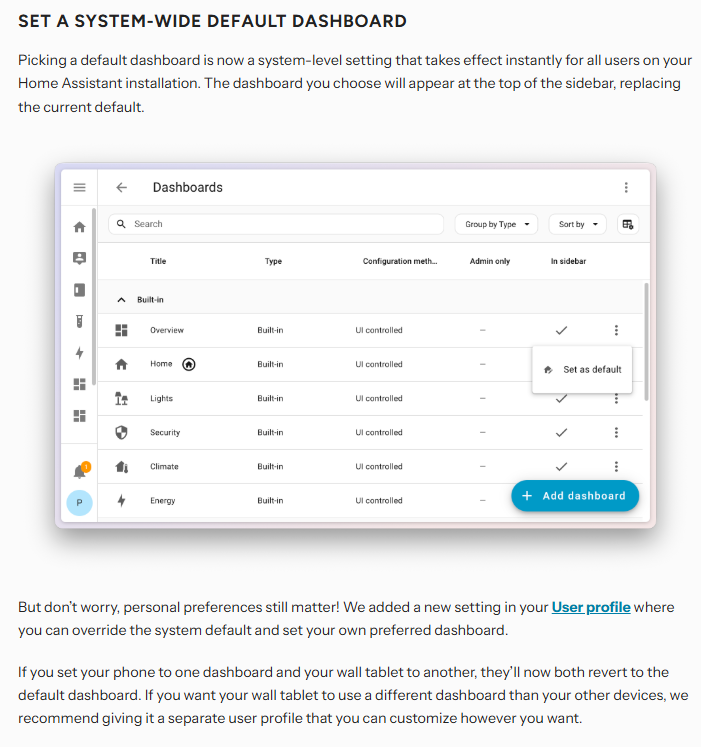Expand the Sort by dropdown

[x=578, y=224]
